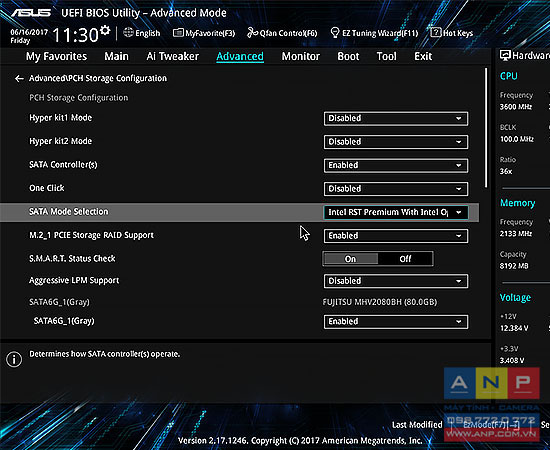Image resolution: width=550 pixels, height=450 pixels.
Task: Open the Hyper kit1 Mode dropdown
Action: point(396,119)
